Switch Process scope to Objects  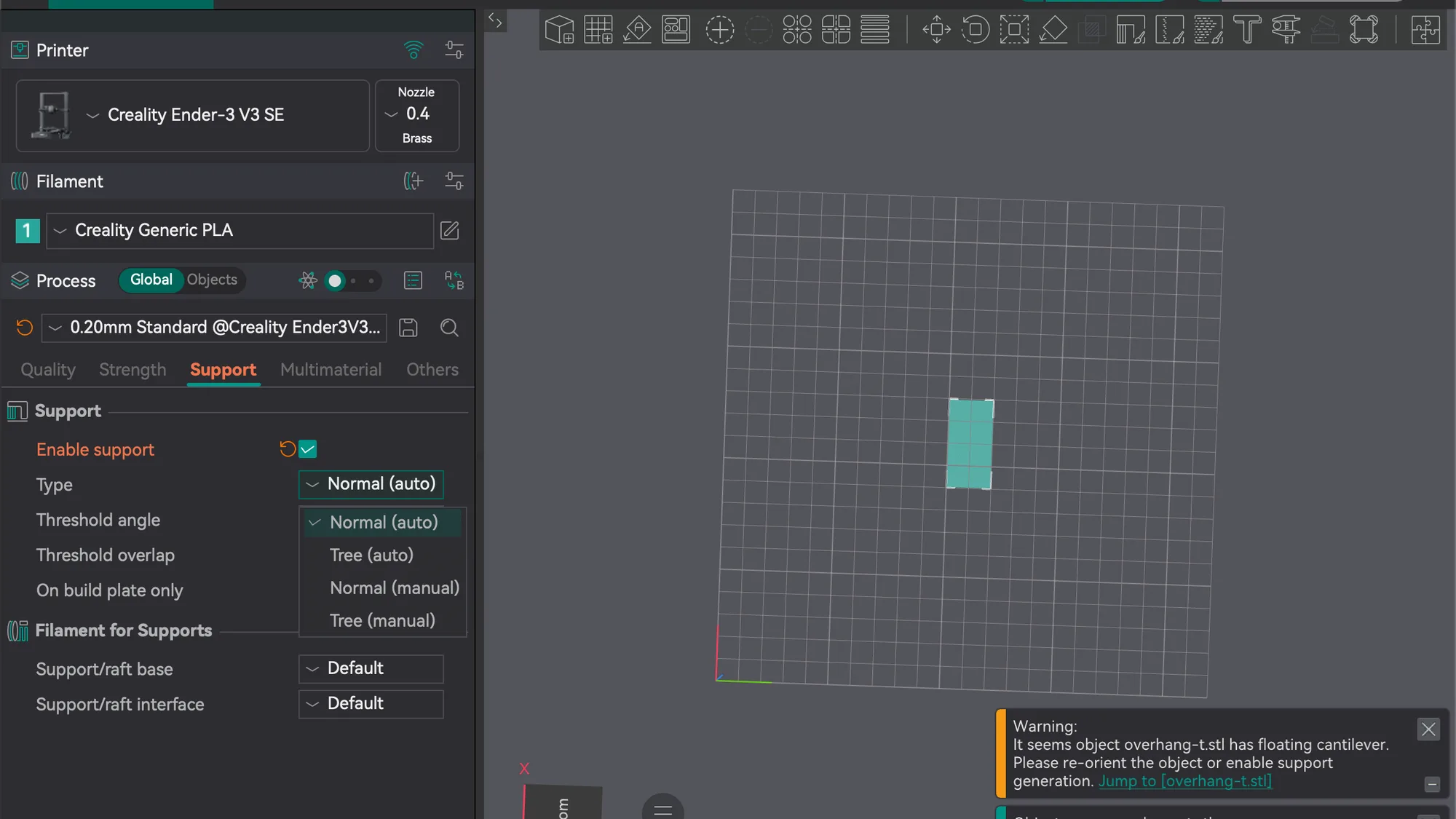click(212, 280)
